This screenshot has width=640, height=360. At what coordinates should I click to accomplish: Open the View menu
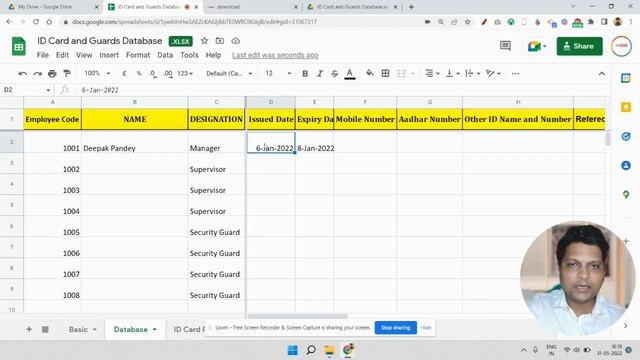click(x=84, y=55)
